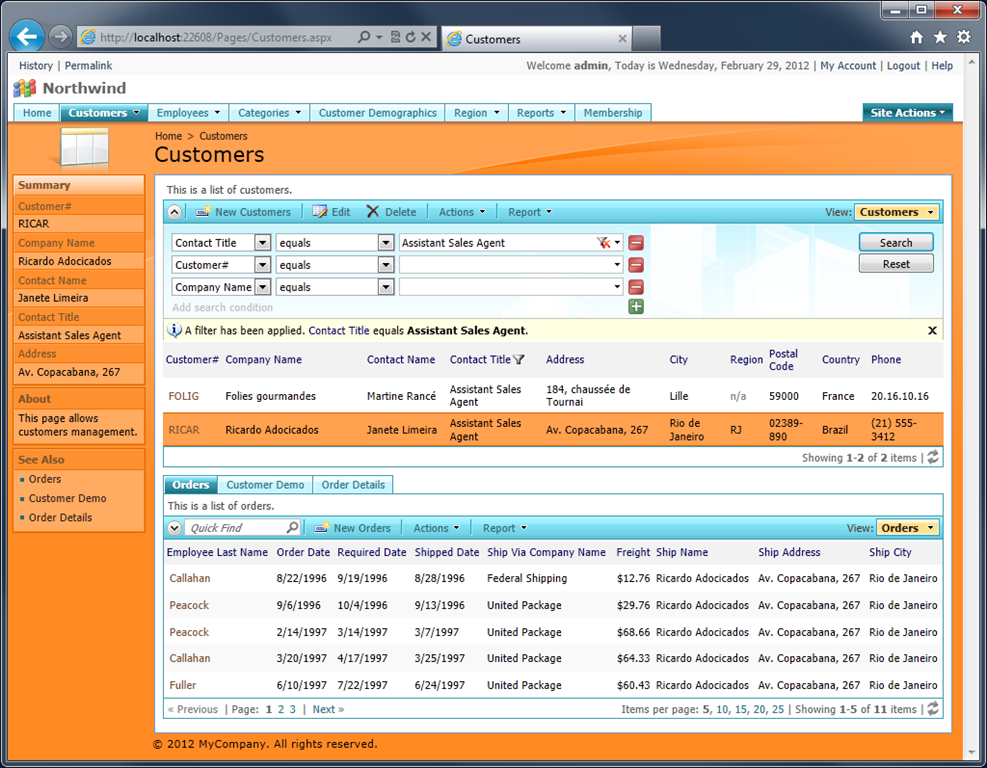Remove the Contact Title search condition
The height and width of the screenshot is (768, 987).
pos(636,243)
